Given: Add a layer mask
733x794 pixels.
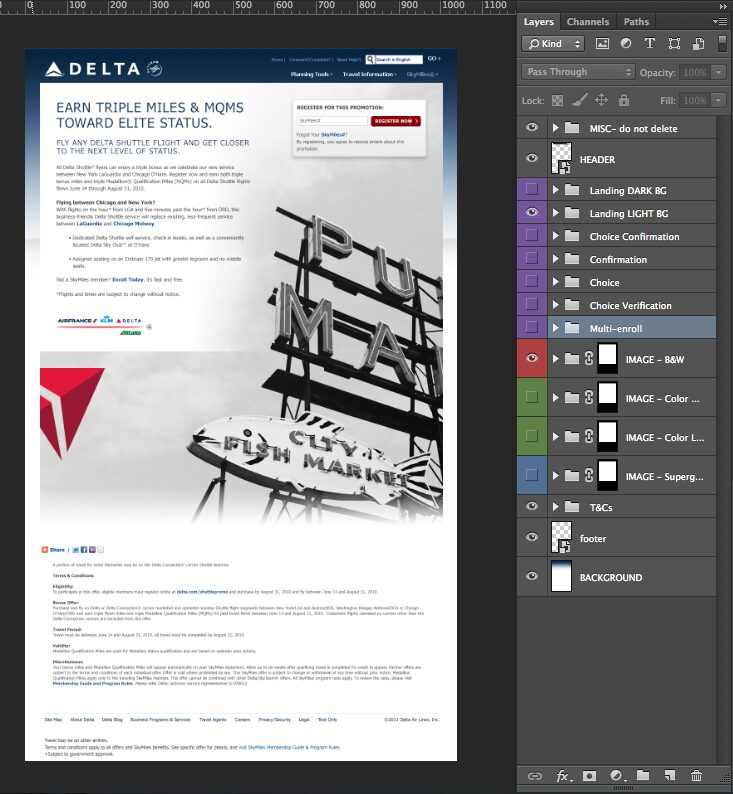Looking at the screenshot, I should [589, 776].
